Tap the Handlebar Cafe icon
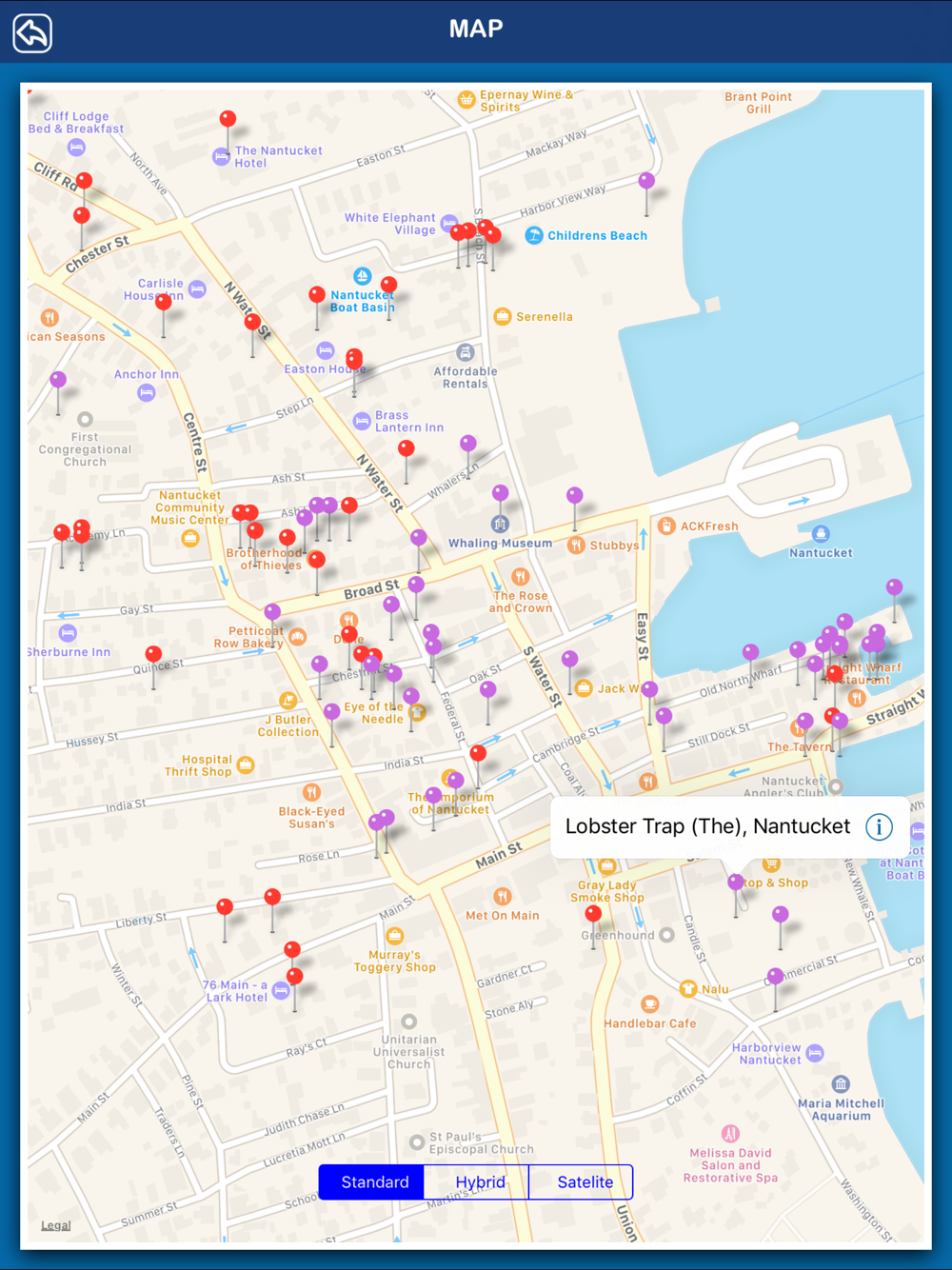Image resolution: width=952 pixels, height=1270 pixels. click(x=649, y=1003)
